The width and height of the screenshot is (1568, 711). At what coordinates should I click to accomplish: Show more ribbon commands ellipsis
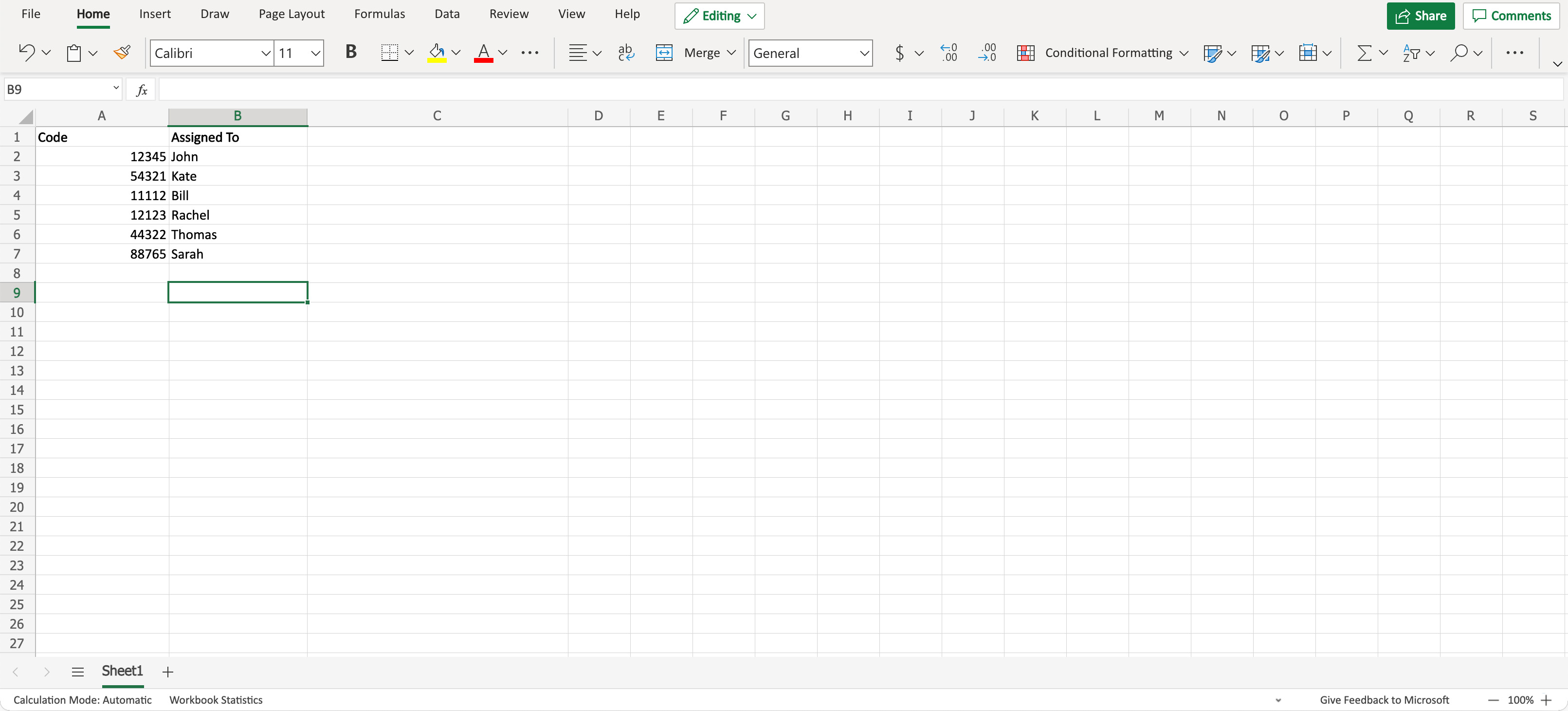coord(1514,53)
